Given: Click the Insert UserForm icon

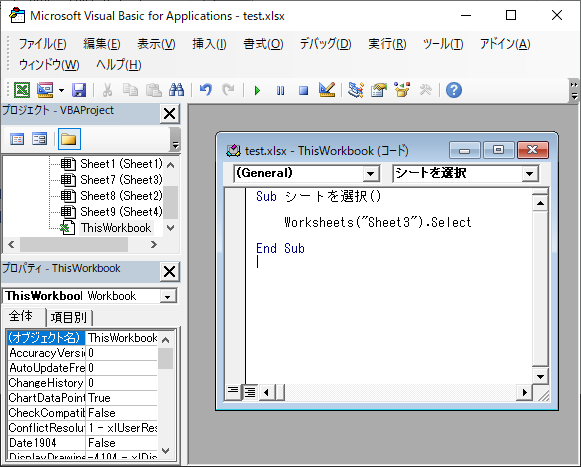Looking at the screenshot, I should click(45, 90).
